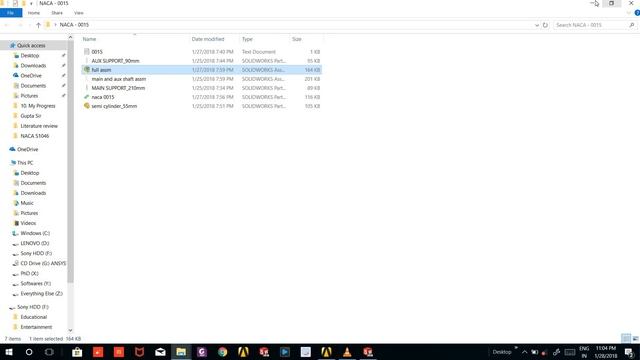This screenshot has height=360, width=640.
Task: Open address bar history dropdown
Action: [x=537, y=25]
